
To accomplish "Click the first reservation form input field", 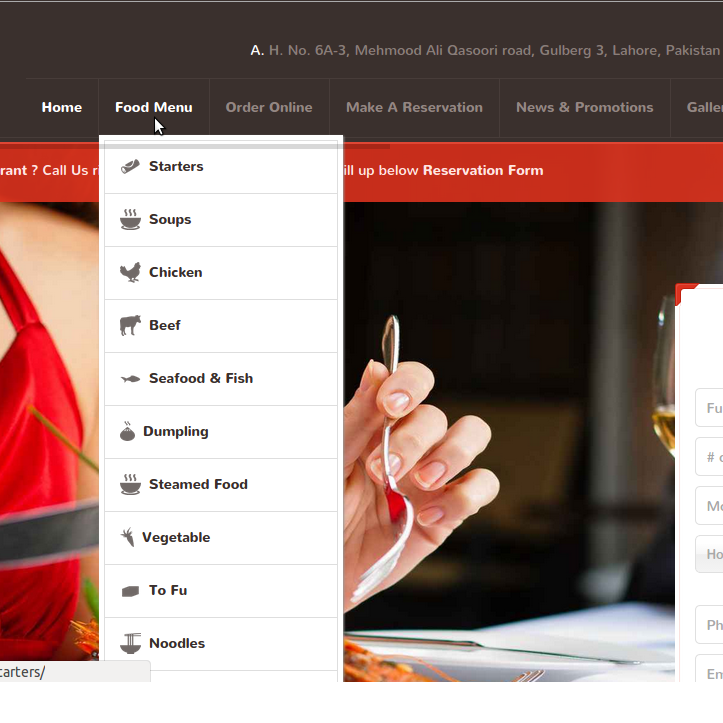I will (709, 408).
